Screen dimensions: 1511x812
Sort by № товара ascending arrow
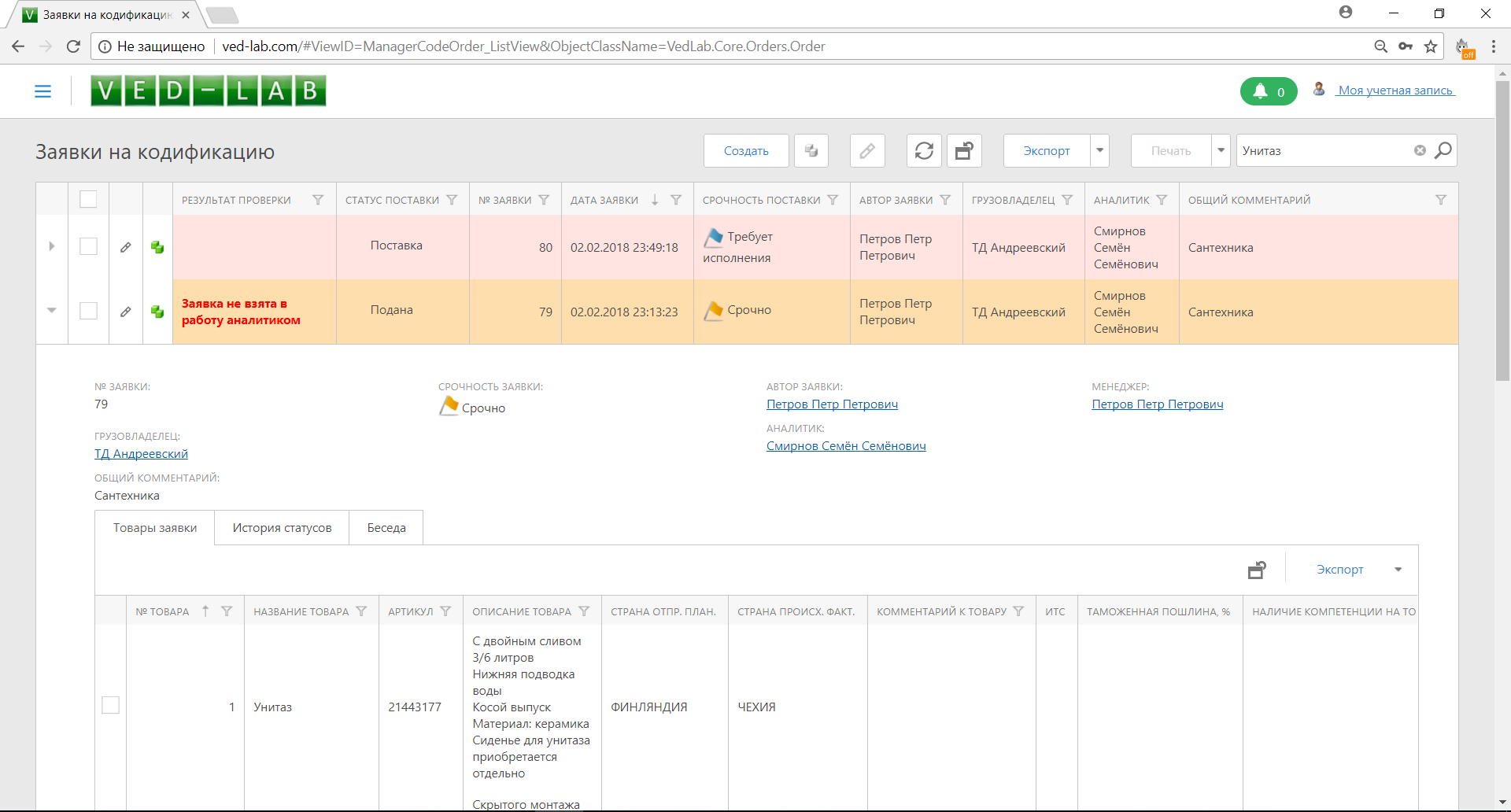[205, 611]
